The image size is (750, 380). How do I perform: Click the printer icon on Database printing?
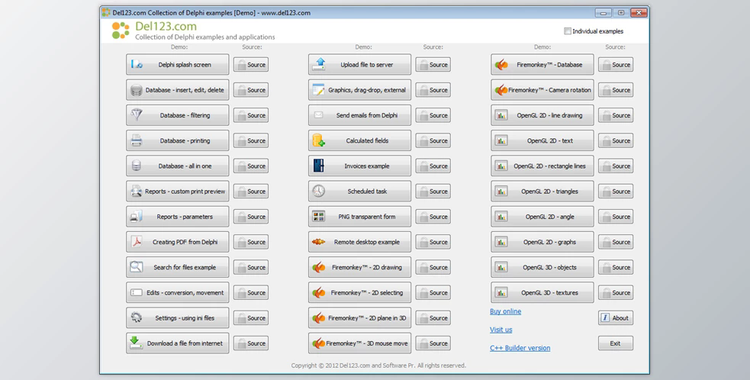tap(136, 140)
